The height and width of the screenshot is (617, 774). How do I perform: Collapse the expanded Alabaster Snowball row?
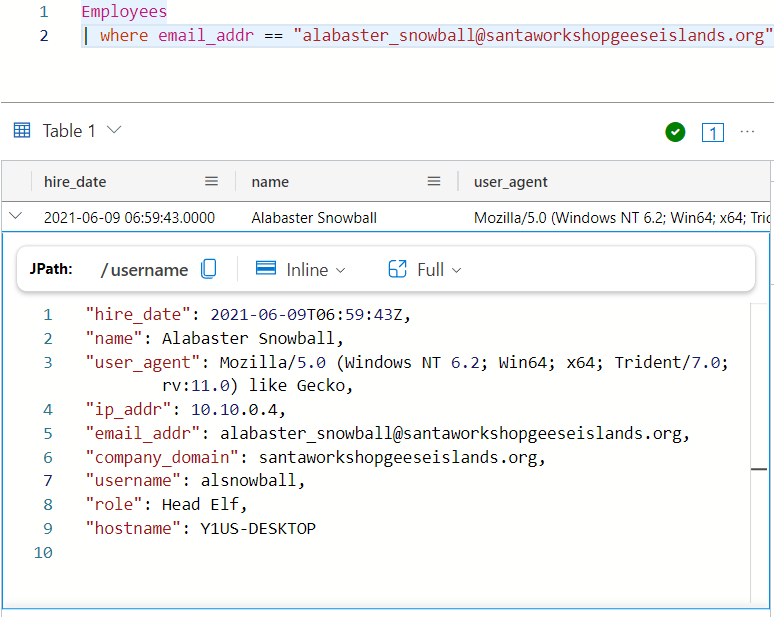click(x=15, y=216)
